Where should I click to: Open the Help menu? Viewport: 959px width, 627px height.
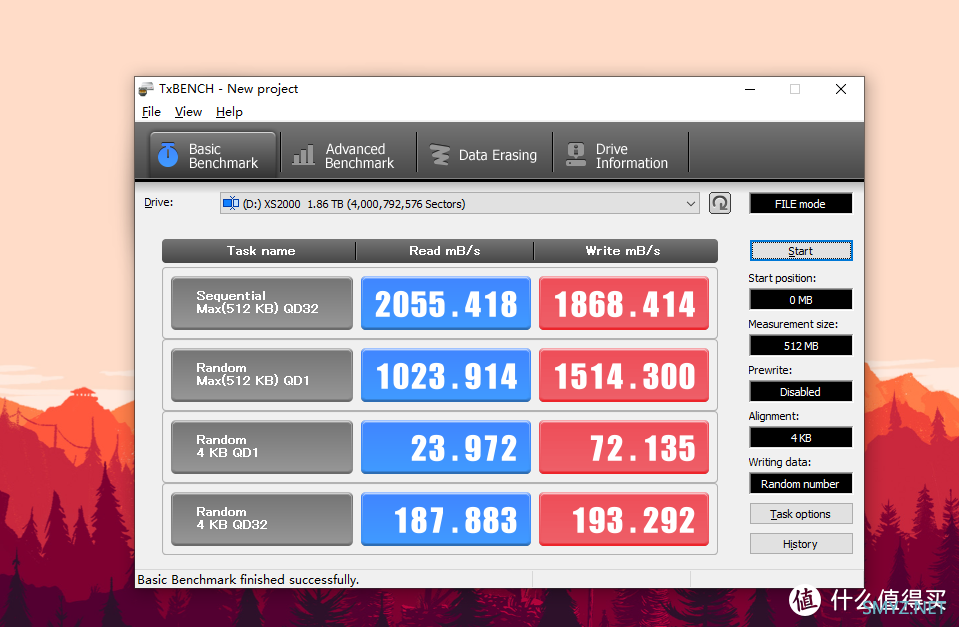click(229, 112)
